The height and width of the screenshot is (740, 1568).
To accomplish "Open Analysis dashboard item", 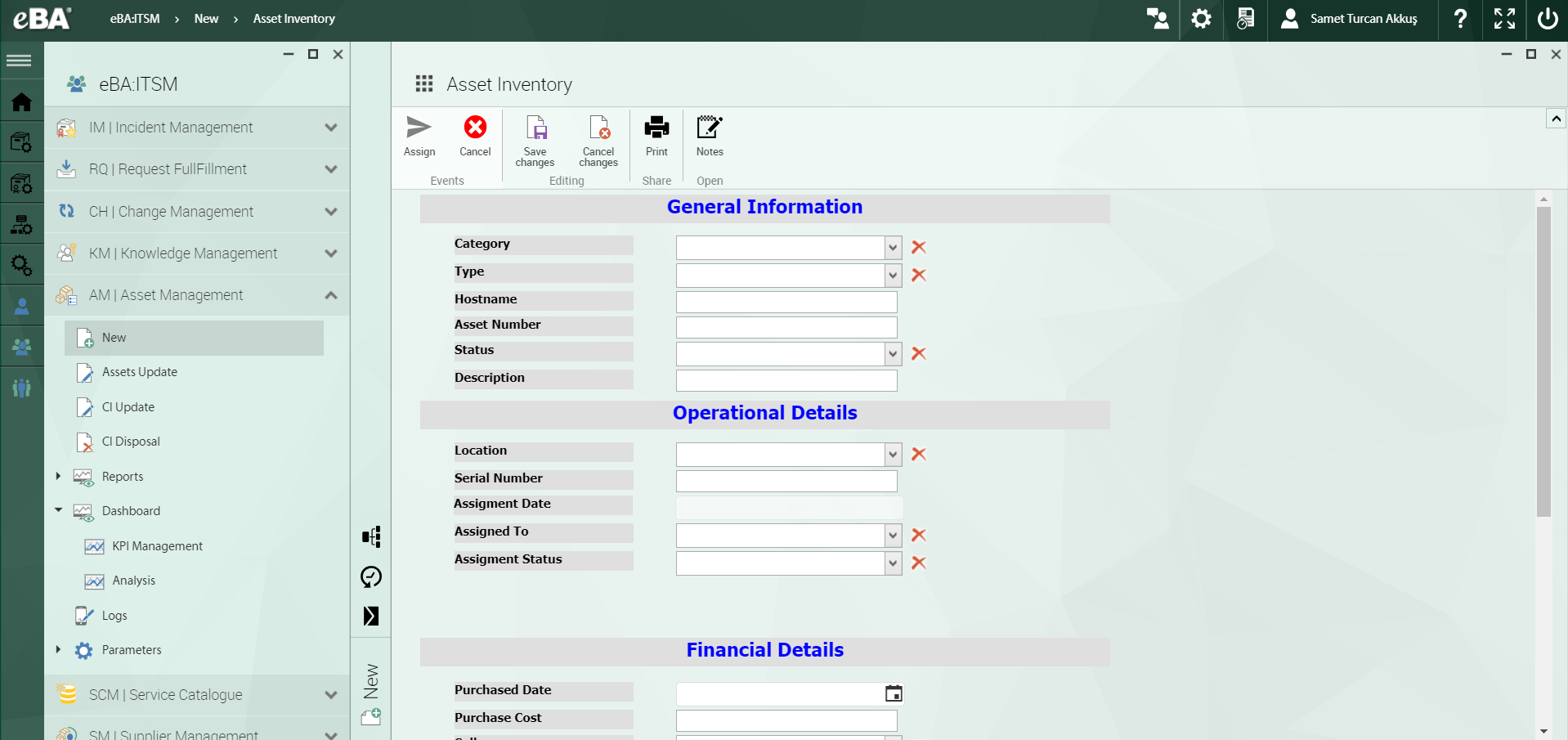I will coord(134,581).
